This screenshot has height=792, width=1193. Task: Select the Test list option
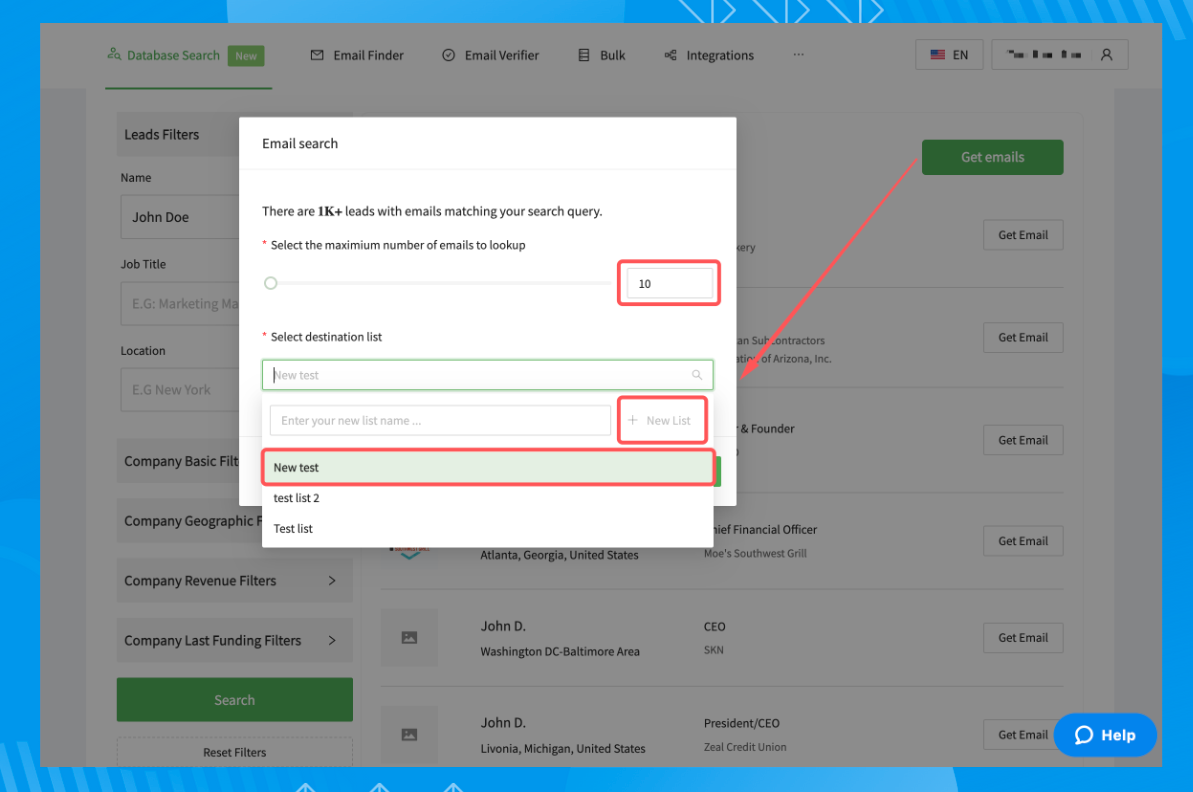488,529
